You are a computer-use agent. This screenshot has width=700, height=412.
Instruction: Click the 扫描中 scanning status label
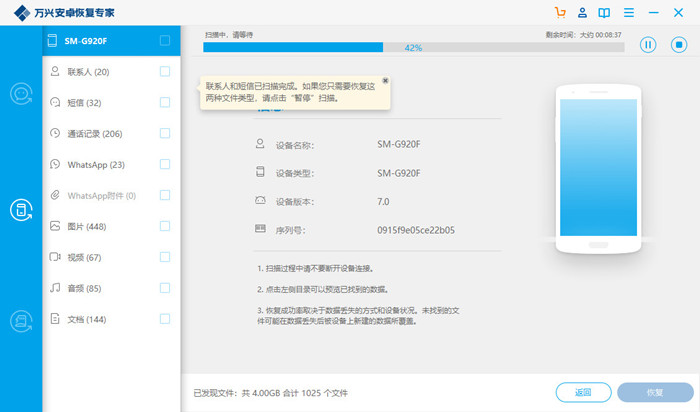point(229,35)
